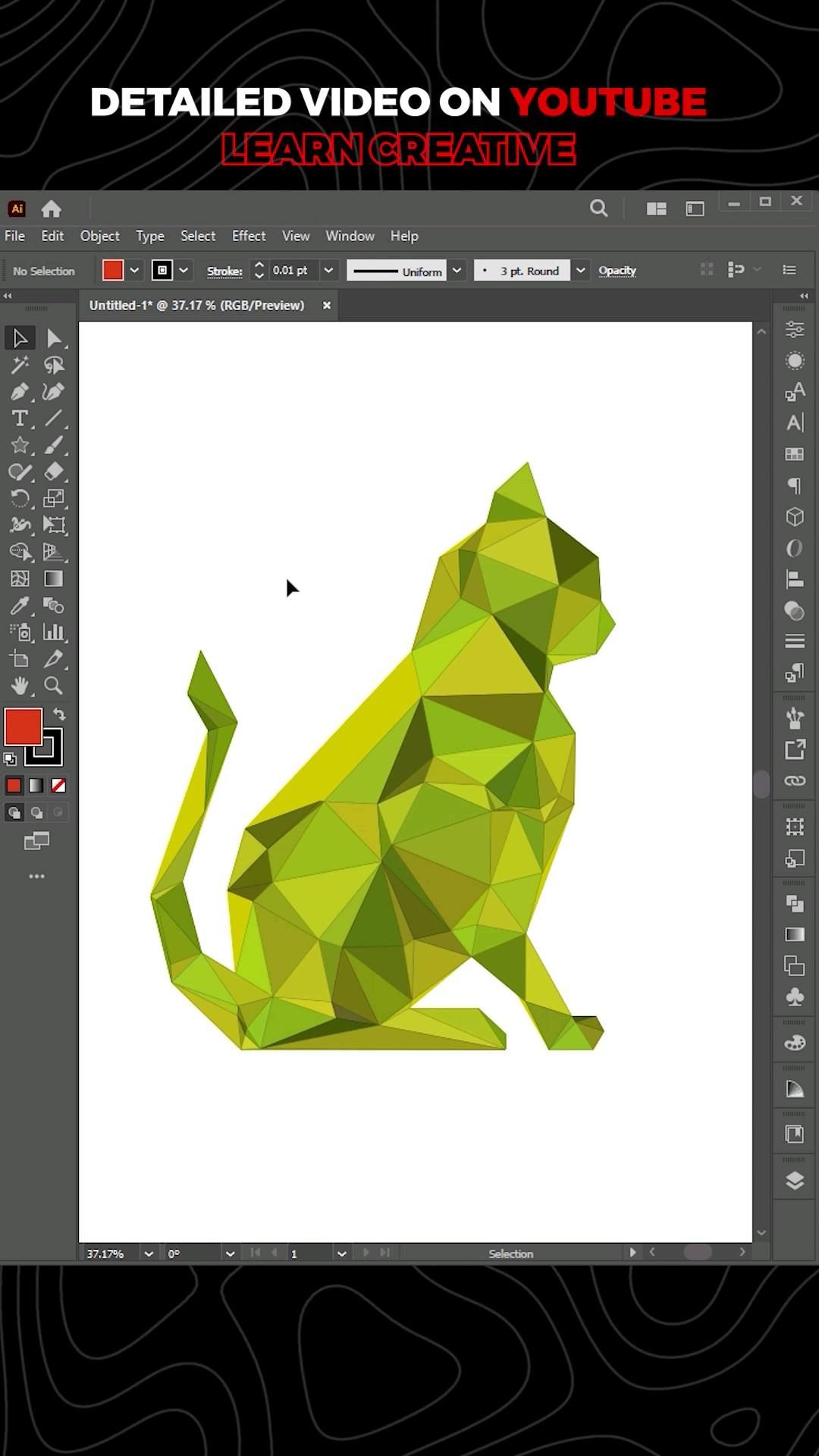This screenshot has width=819, height=1456.
Task: Select the Gradient tool
Action: pos(54,579)
